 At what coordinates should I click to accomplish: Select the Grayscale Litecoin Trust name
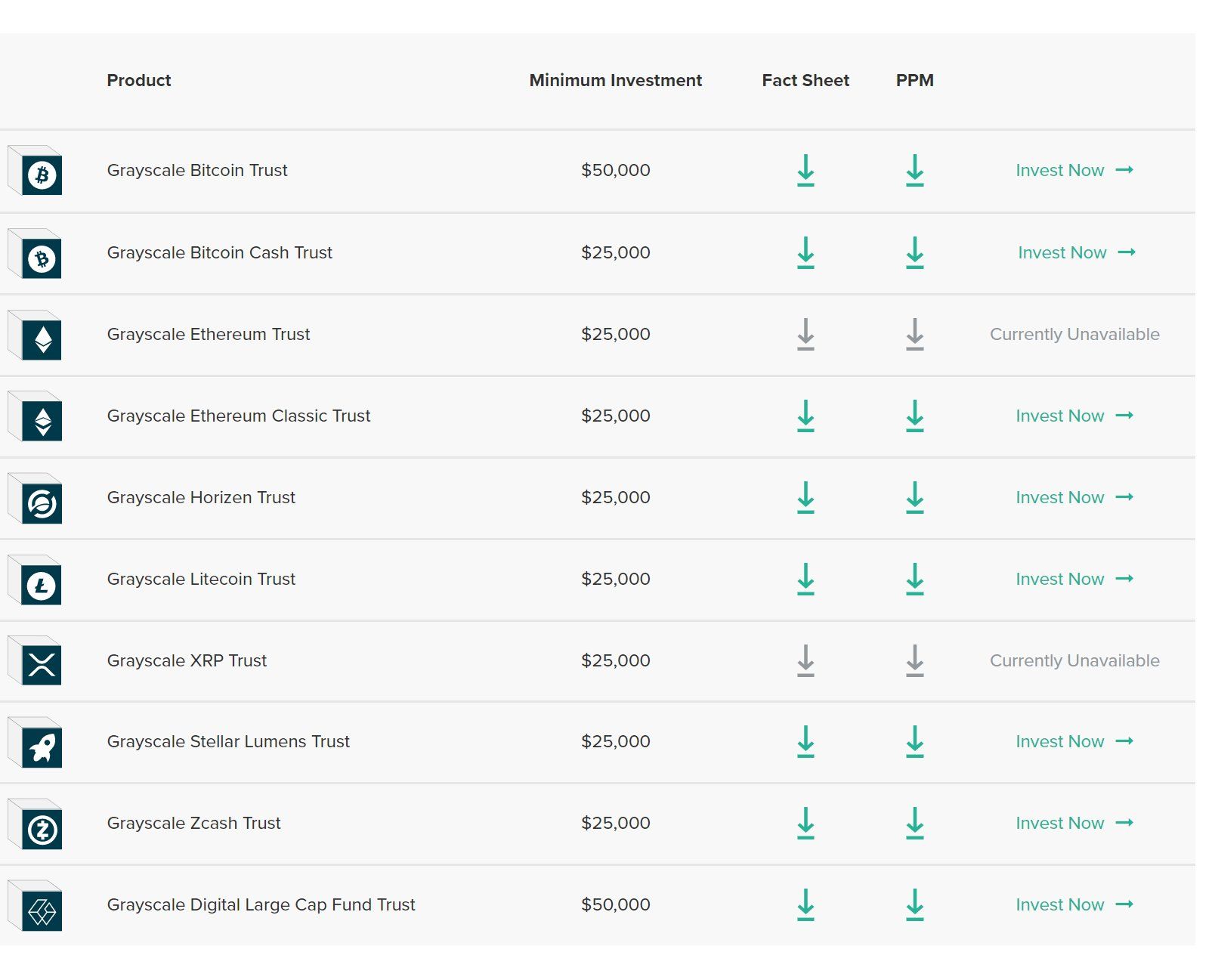[x=201, y=580]
